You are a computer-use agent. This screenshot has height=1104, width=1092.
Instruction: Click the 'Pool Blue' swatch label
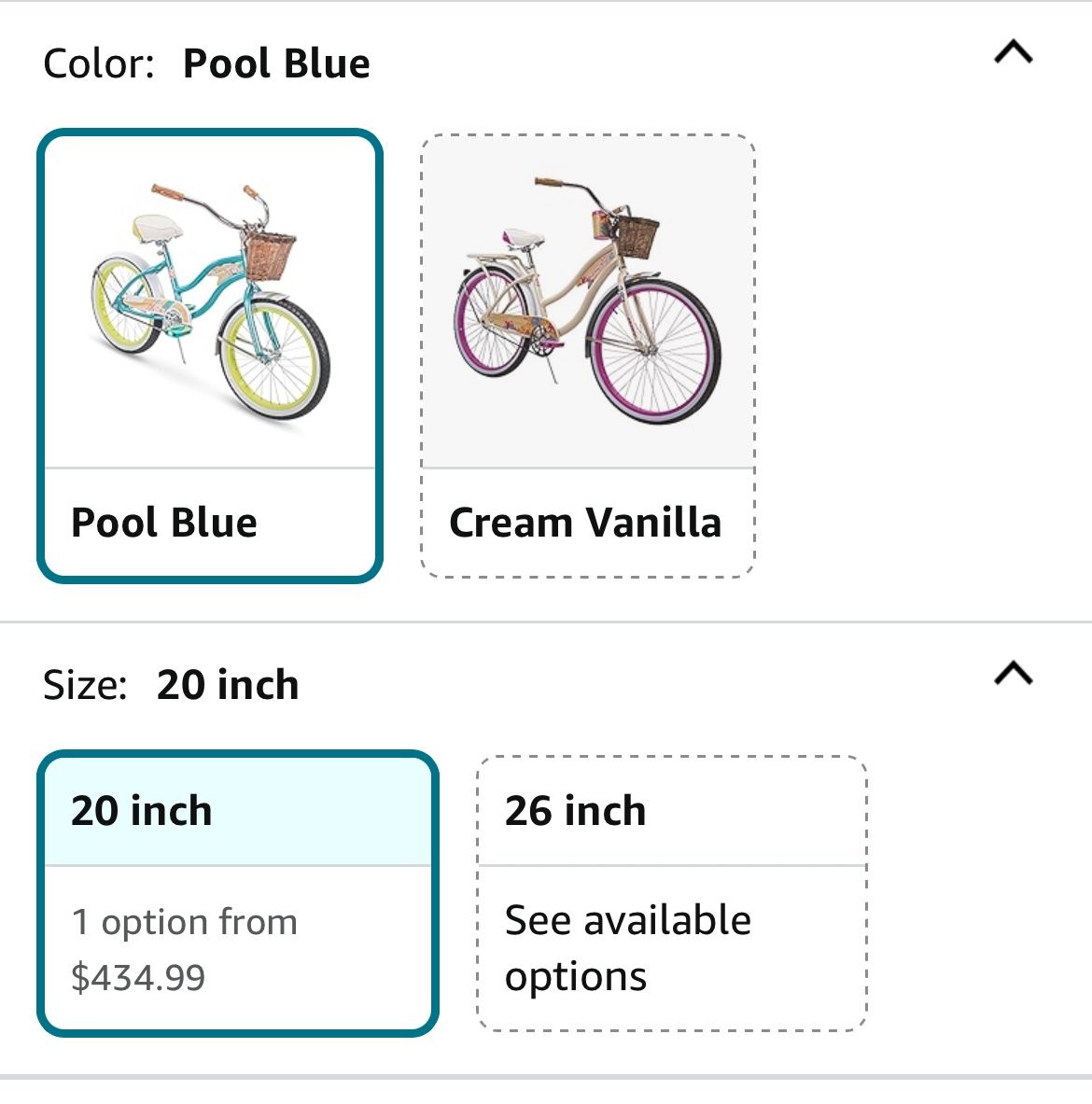[x=164, y=523]
